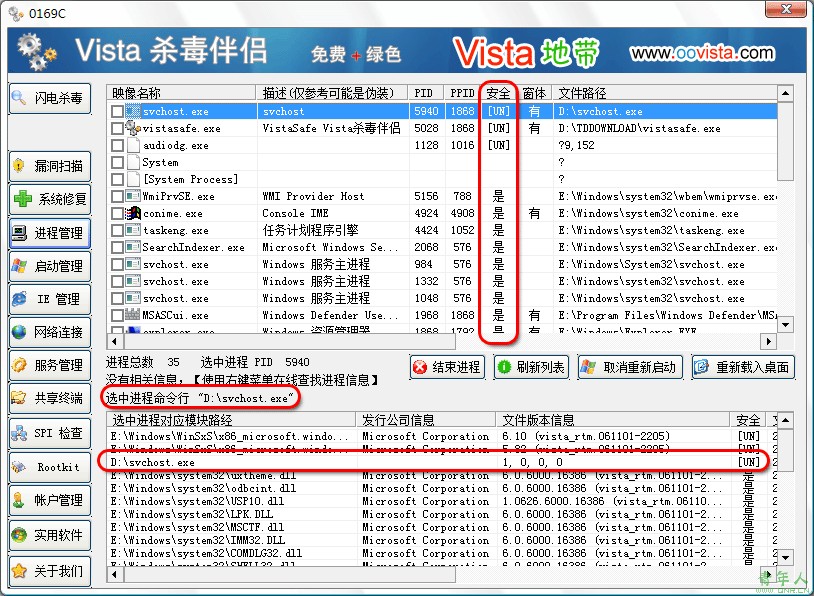814x596 pixels.
Task: Select the odbcint.dll module row
Action: point(442,488)
